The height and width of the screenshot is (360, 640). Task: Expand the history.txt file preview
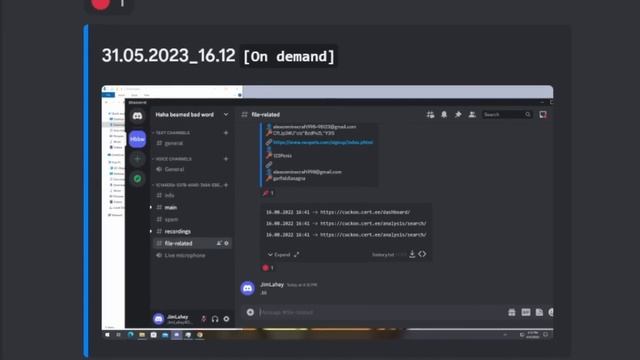(279, 255)
